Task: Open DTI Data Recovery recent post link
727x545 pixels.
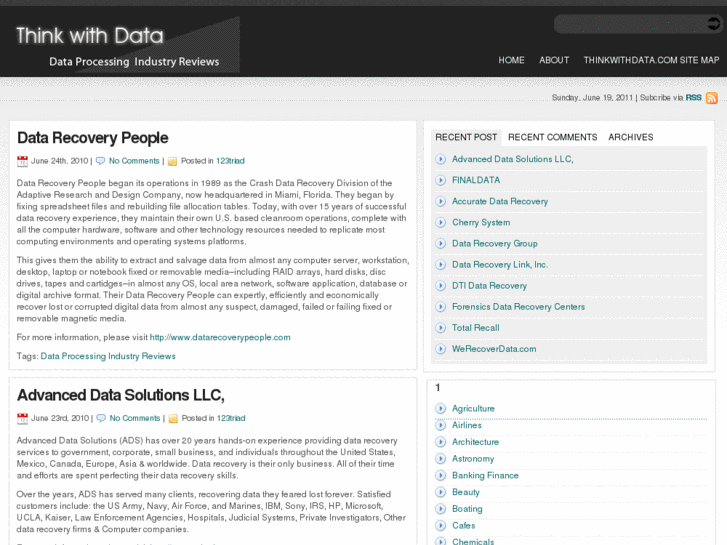Action: pos(489,286)
